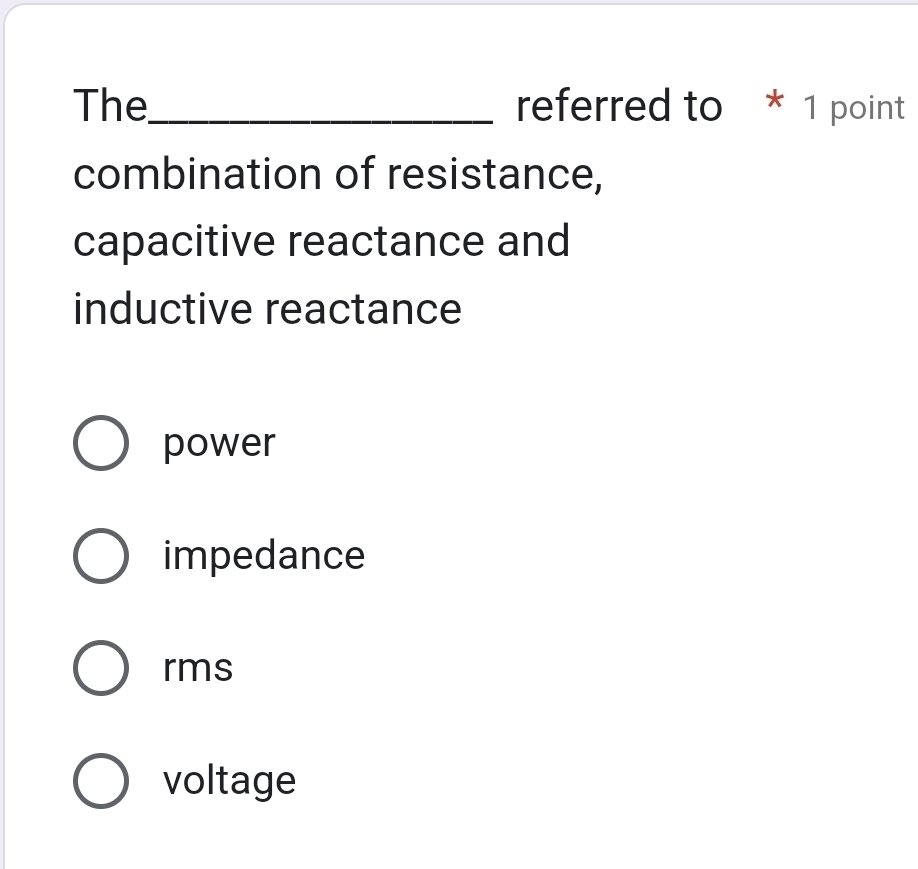
Task: Click the word "resistance," in the question
Action: tap(495, 175)
